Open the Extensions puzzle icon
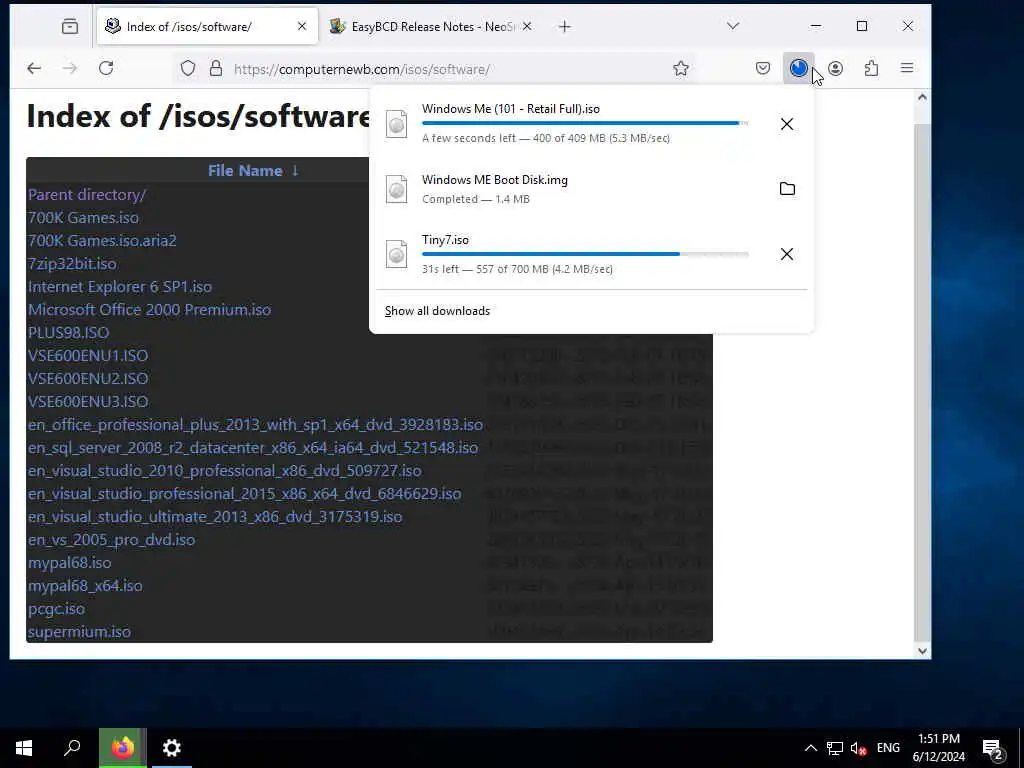 pyautogui.click(x=871, y=68)
